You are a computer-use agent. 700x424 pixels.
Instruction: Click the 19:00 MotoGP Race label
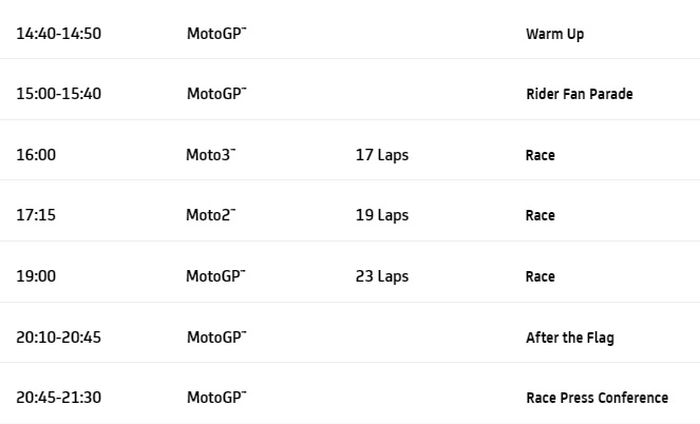point(540,276)
